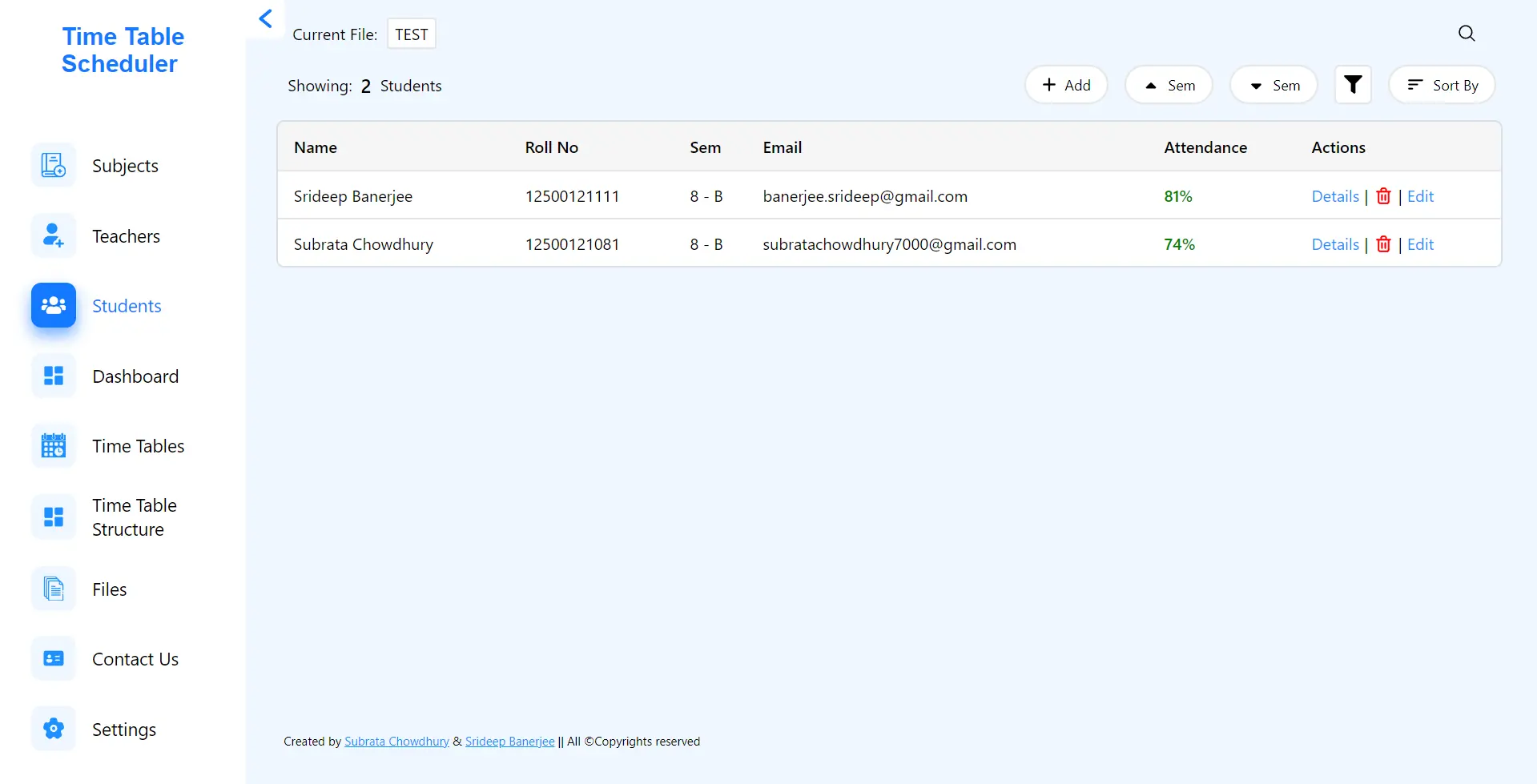
Task: Click roll number 12500121111
Action: click(x=572, y=196)
